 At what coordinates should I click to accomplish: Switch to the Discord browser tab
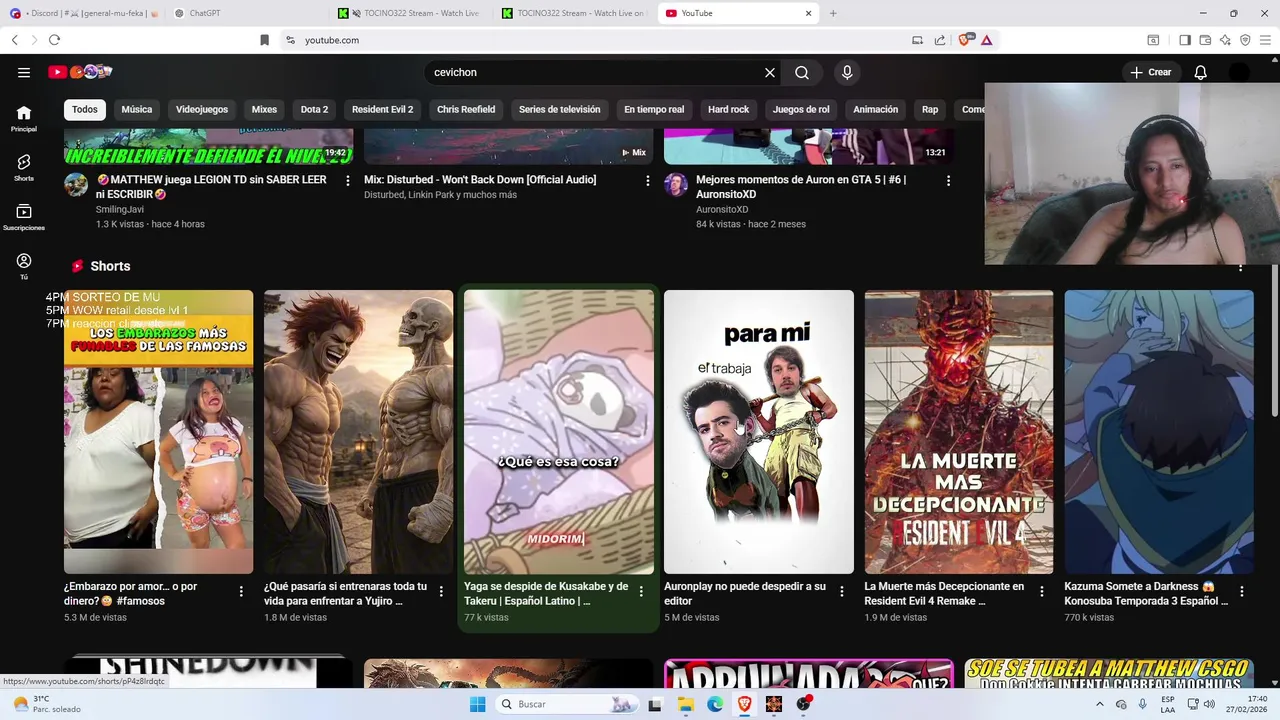(85, 13)
